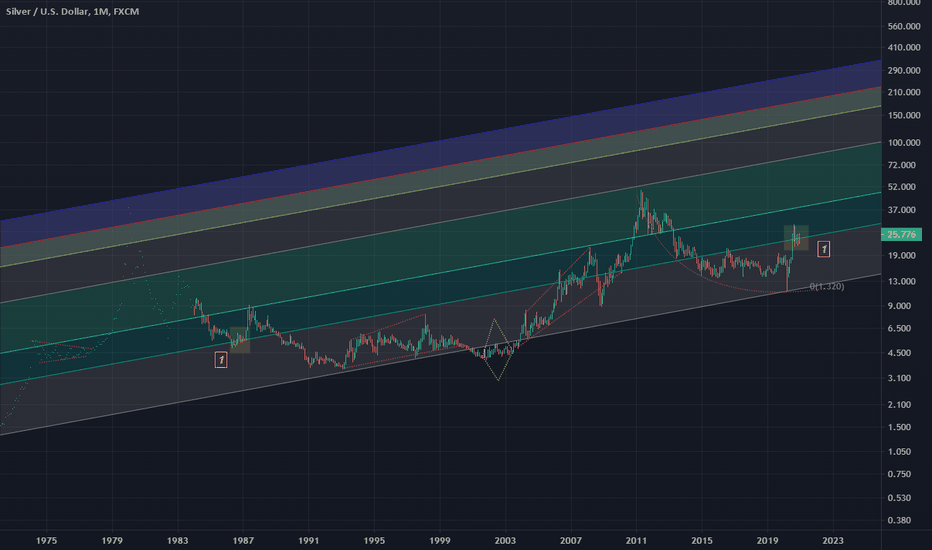Screen dimensions: 932x550
Task: Click the 4.500 price scale label
Action: click(899, 353)
